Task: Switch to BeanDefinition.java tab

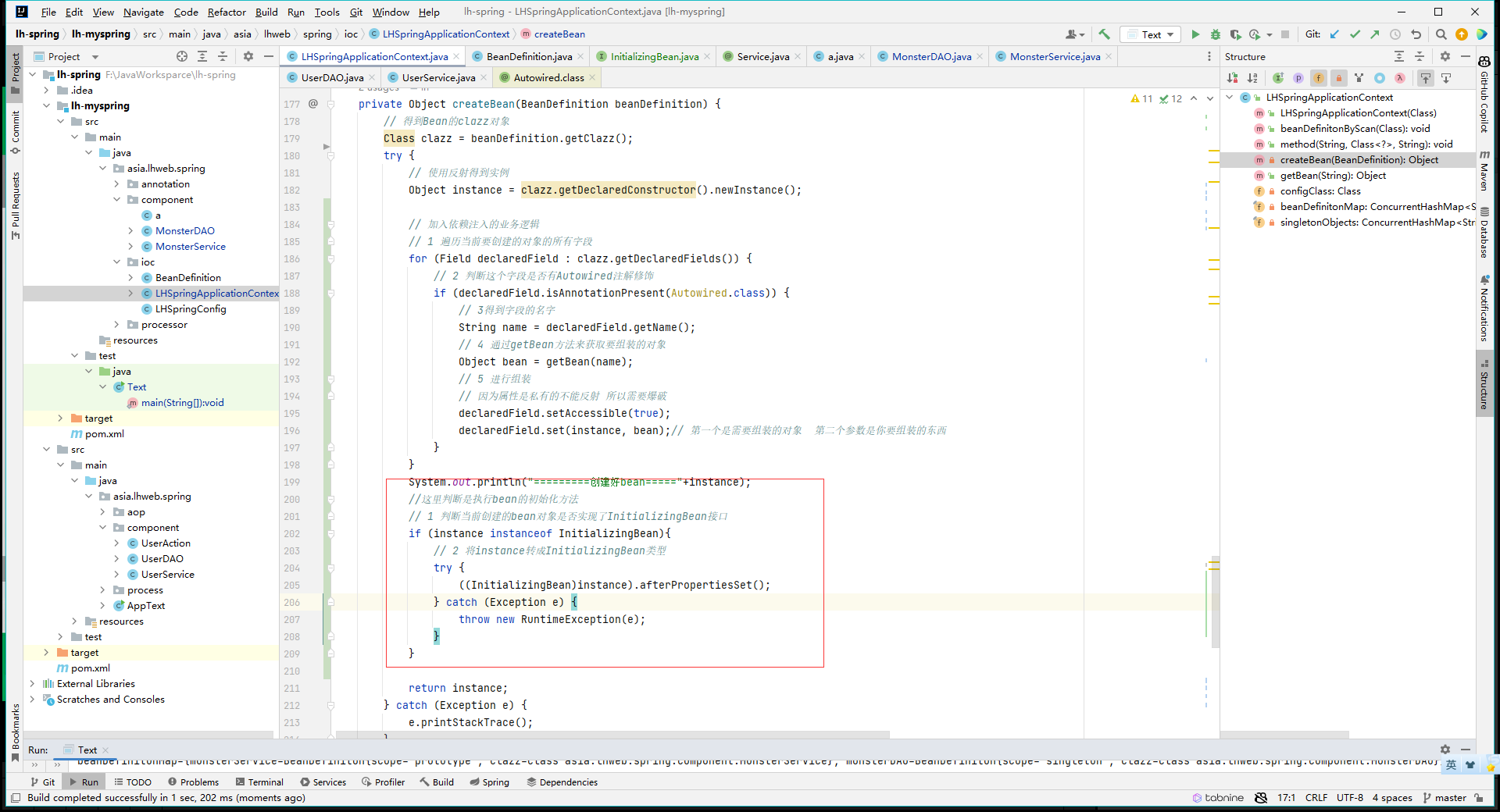Action: [x=529, y=56]
